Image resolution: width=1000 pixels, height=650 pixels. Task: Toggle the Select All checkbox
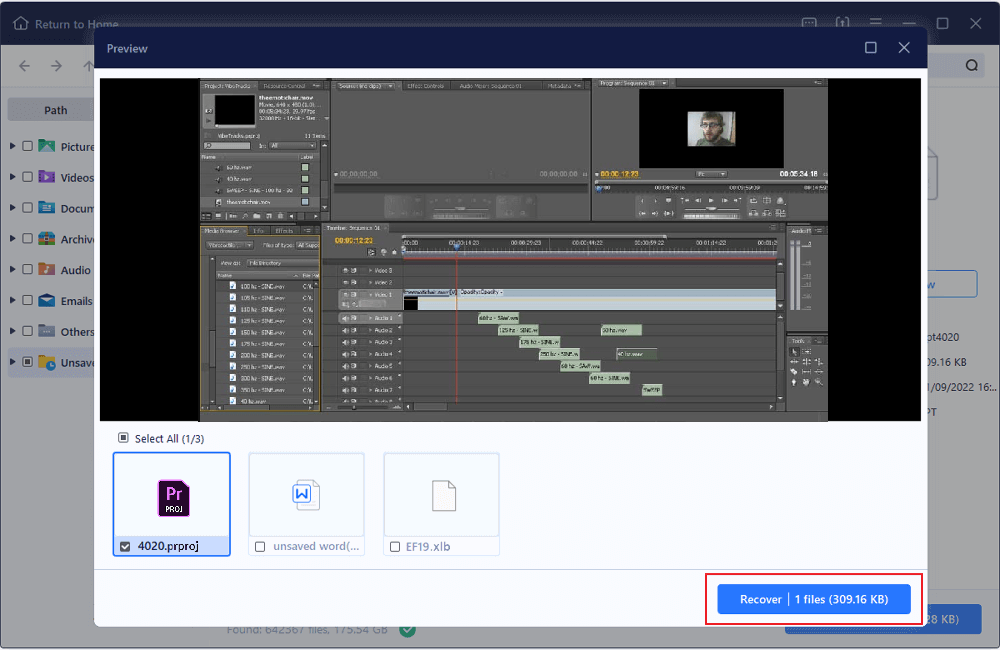[x=124, y=438]
